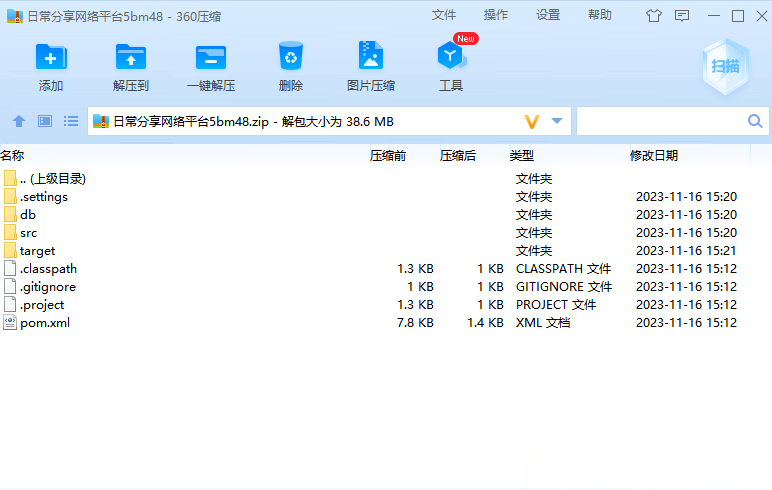Click the "2023-11-16 15:21" date of target
This screenshot has width=772, height=490.
click(x=686, y=251)
